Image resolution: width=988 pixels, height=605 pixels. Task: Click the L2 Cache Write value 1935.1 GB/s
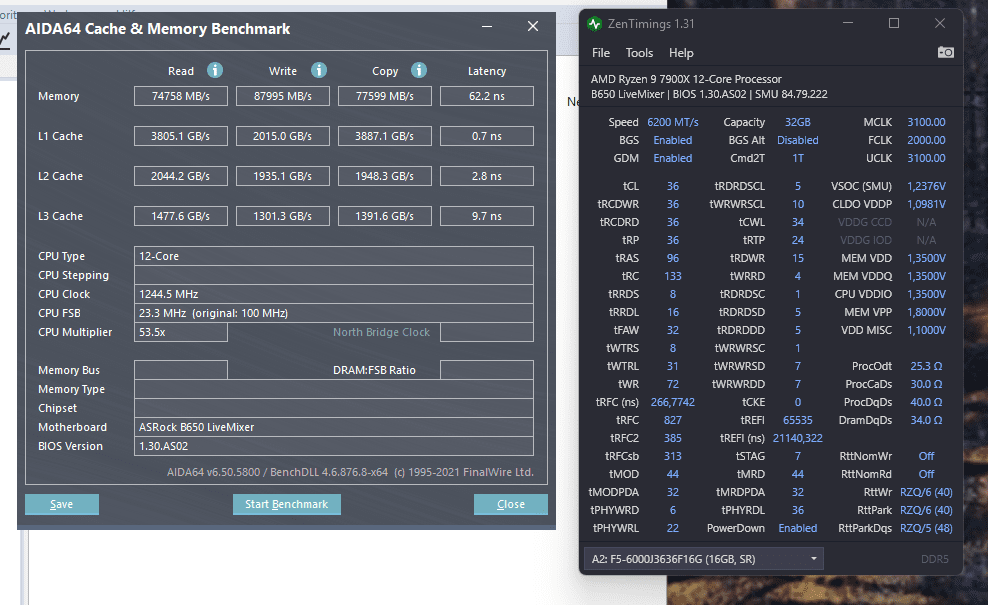[x=283, y=176]
